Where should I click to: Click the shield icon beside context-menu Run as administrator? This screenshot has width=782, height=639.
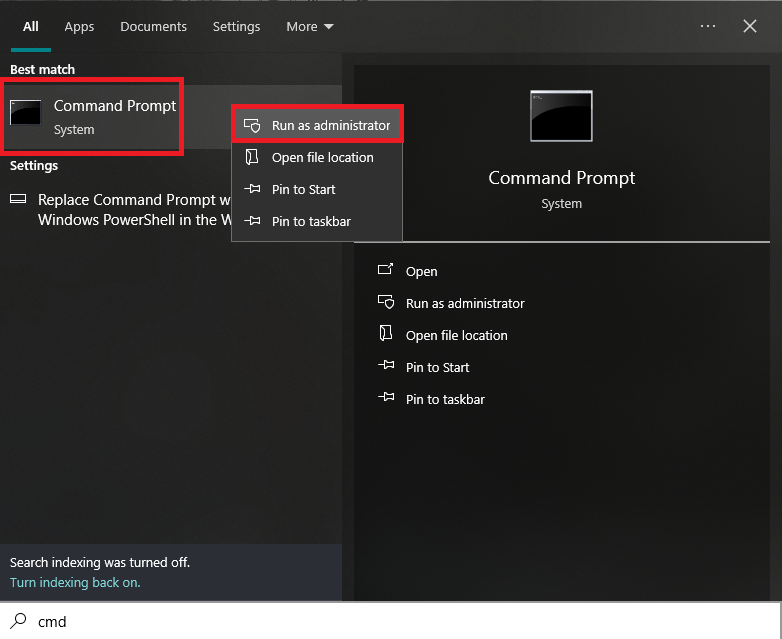pyautogui.click(x=253, y=126)
